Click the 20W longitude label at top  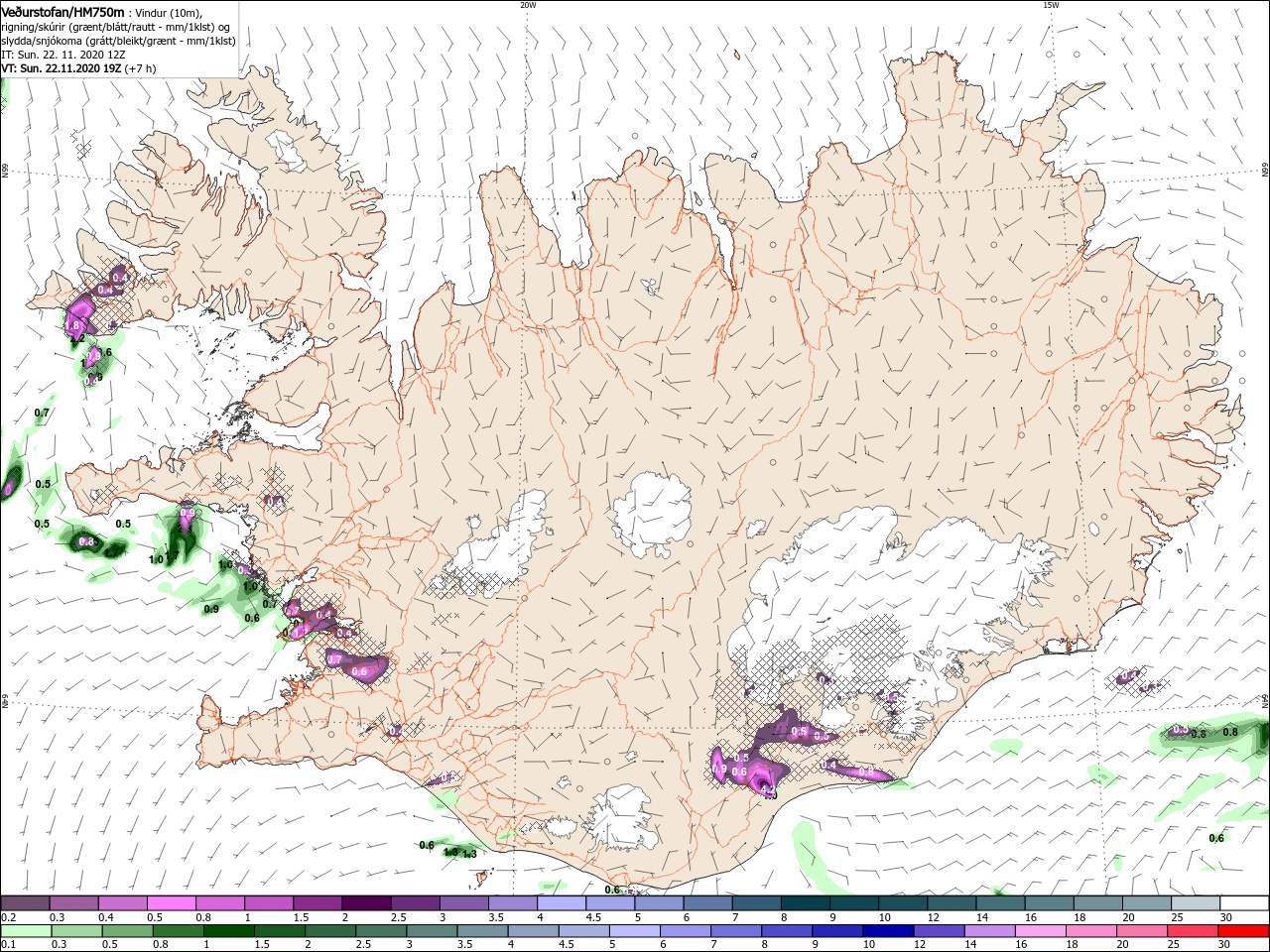pyautogui.click(x=528, y=5)
